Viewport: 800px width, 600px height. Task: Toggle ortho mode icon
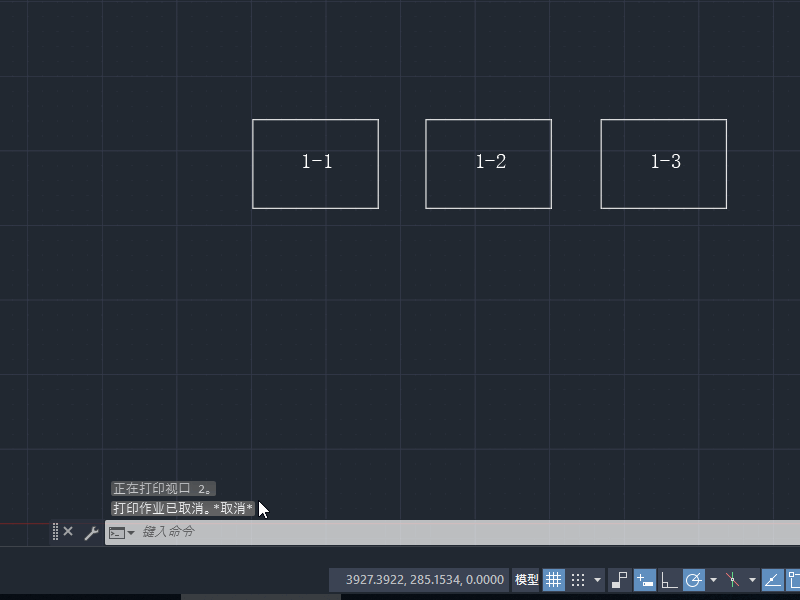click(669, 580)
